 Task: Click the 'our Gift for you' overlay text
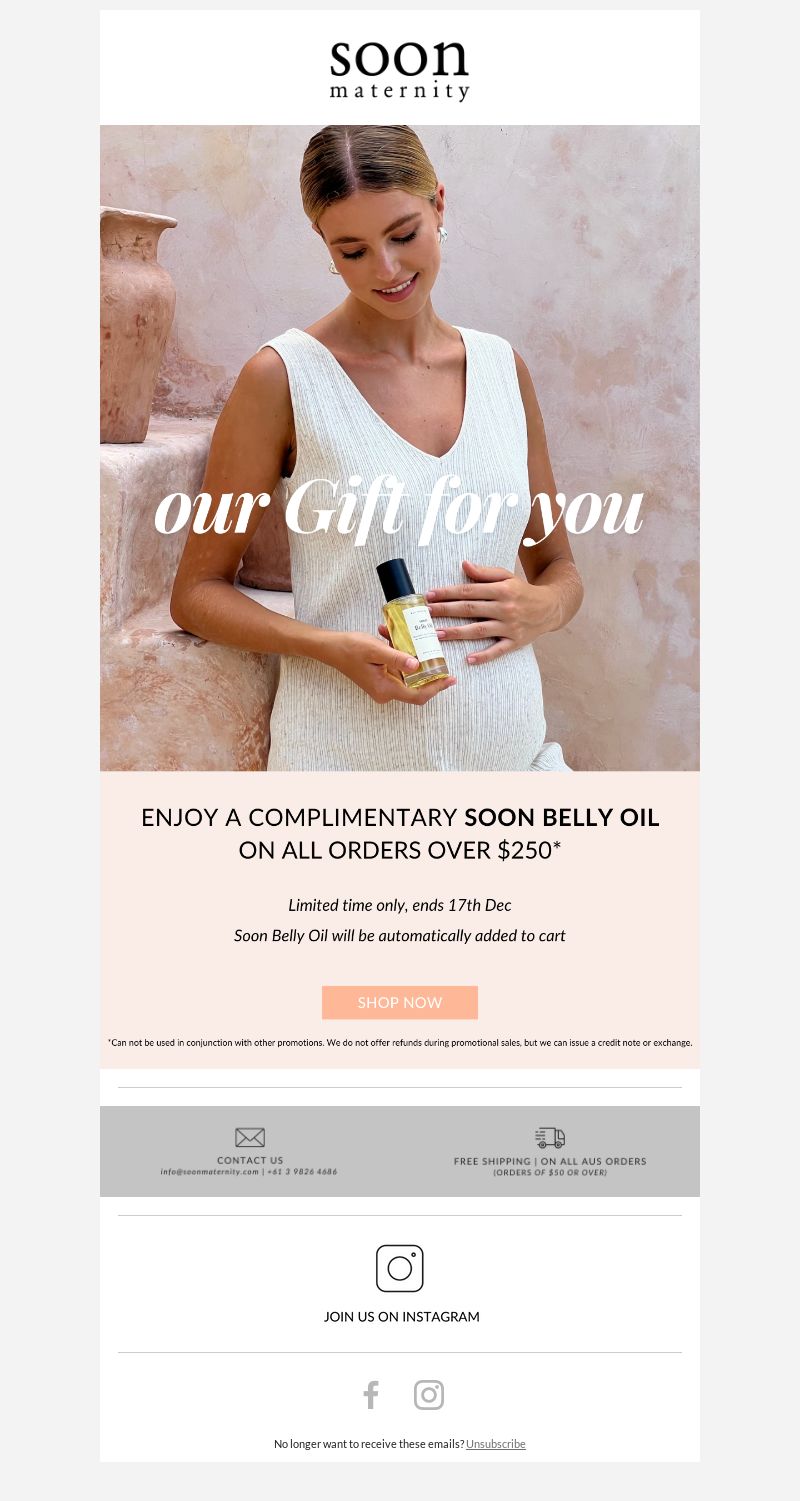tap(400, 510)
